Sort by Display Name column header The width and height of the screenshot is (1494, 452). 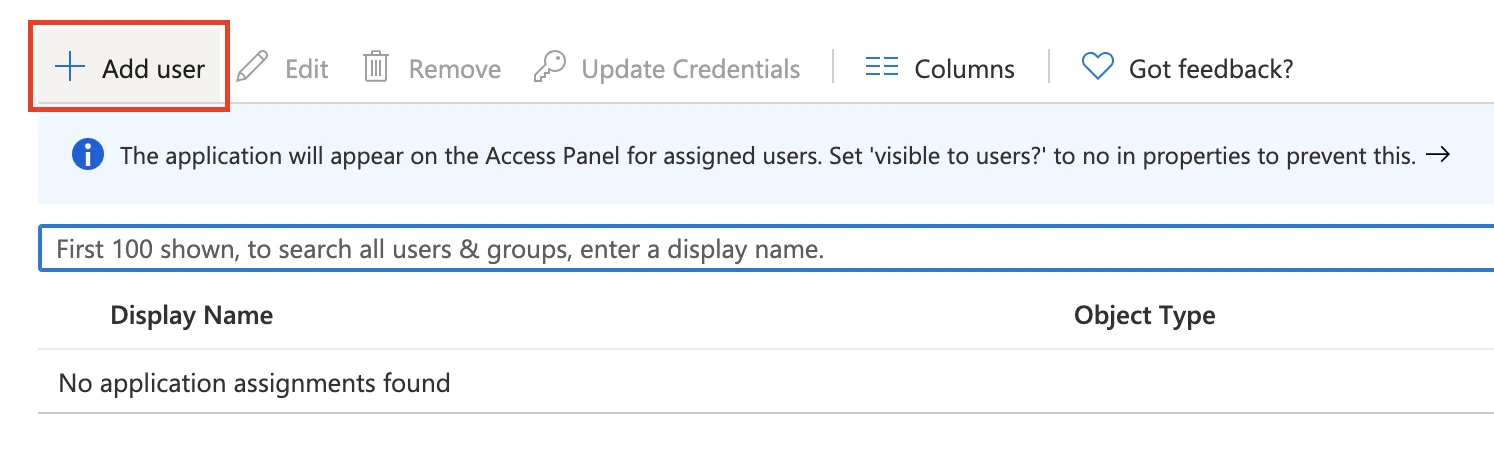191,316
